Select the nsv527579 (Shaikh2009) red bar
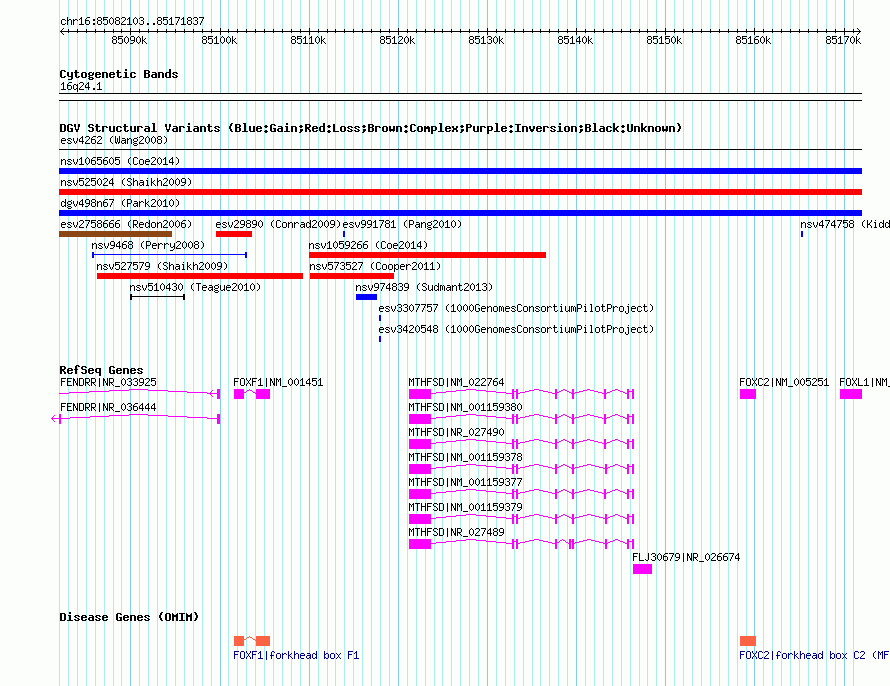This screenshot has width=890, height=686. [200, 276]
